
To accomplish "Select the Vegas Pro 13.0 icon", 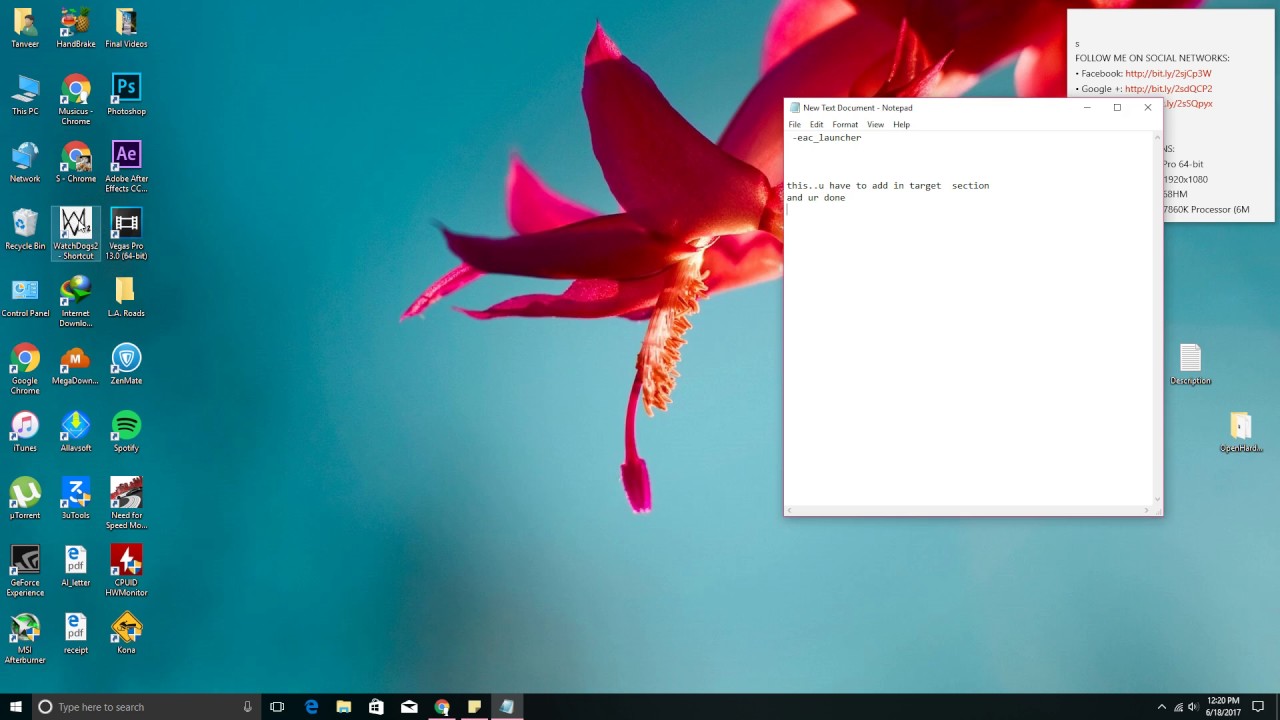I will (126, 234).
